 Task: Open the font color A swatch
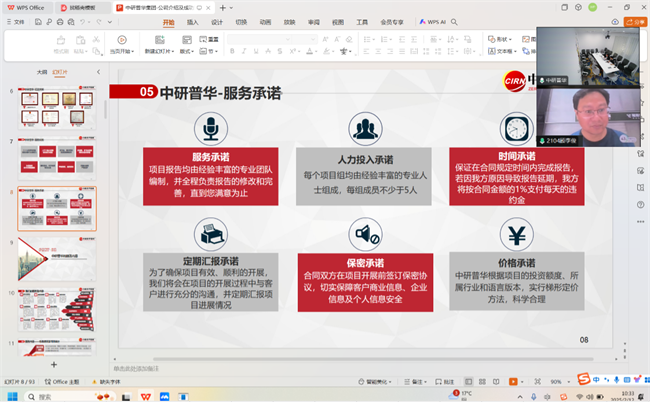(309, 51)
